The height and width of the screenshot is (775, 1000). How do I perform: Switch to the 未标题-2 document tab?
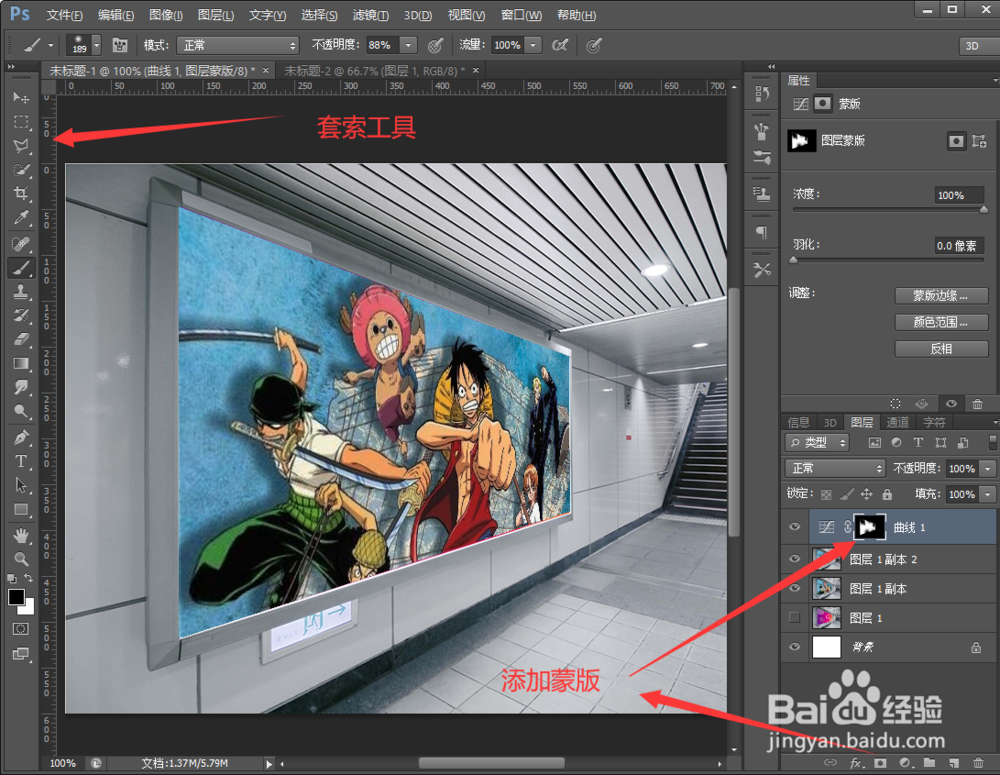point(374,71)
